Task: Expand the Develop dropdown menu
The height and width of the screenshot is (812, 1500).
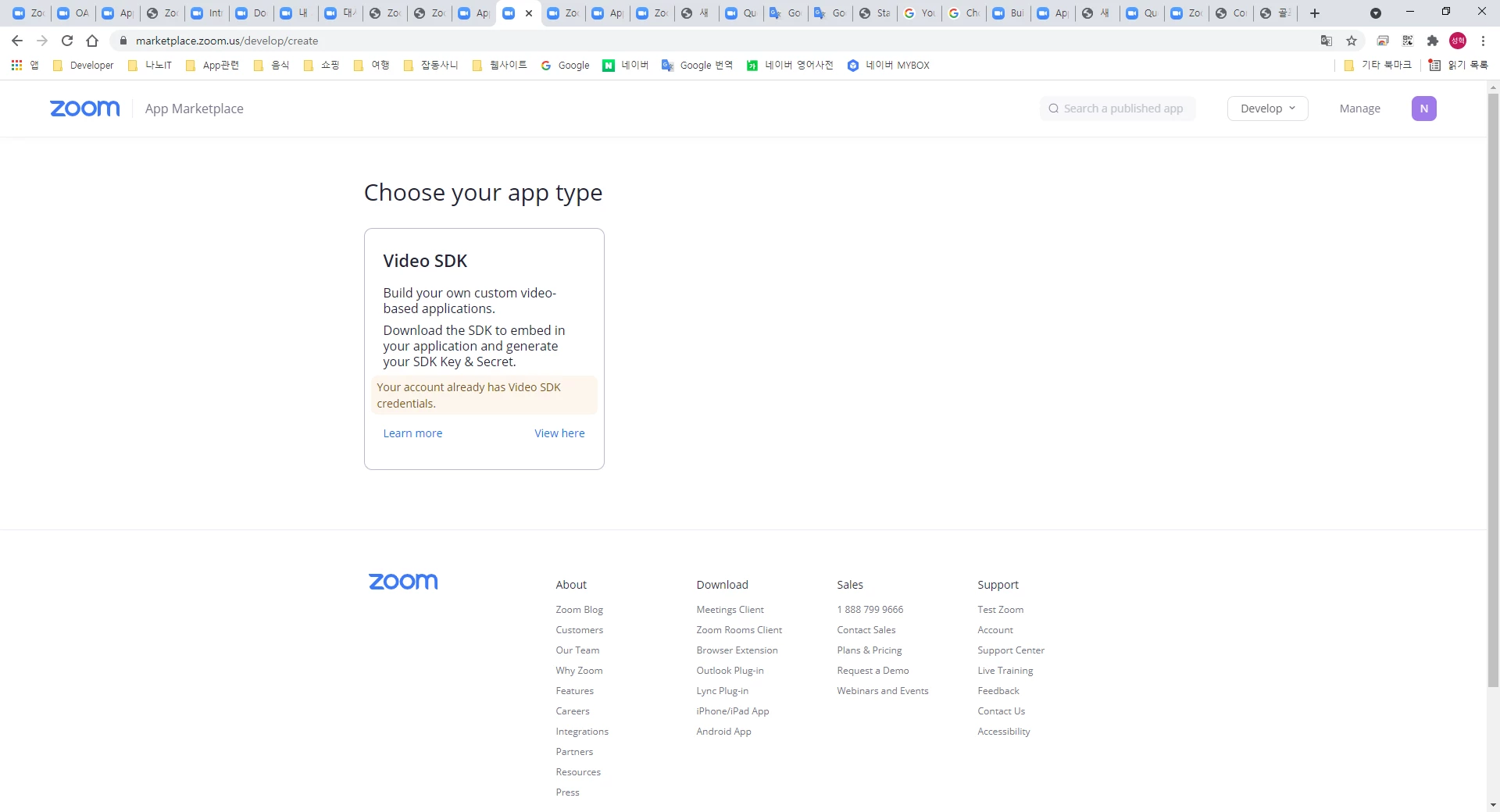Action: pos(1267,109)
